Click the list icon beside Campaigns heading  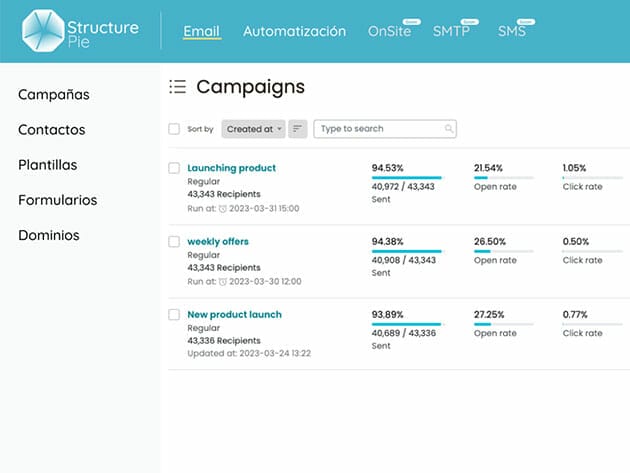(x=178, y=87)
